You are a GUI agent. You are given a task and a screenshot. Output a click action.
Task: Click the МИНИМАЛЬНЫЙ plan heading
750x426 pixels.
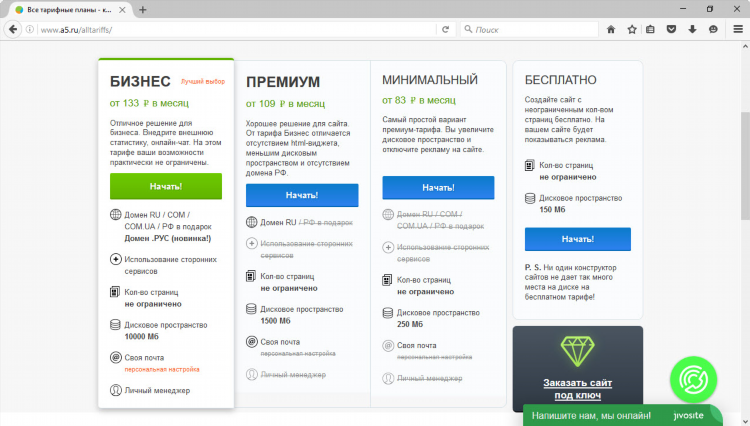tap(430, 80)
